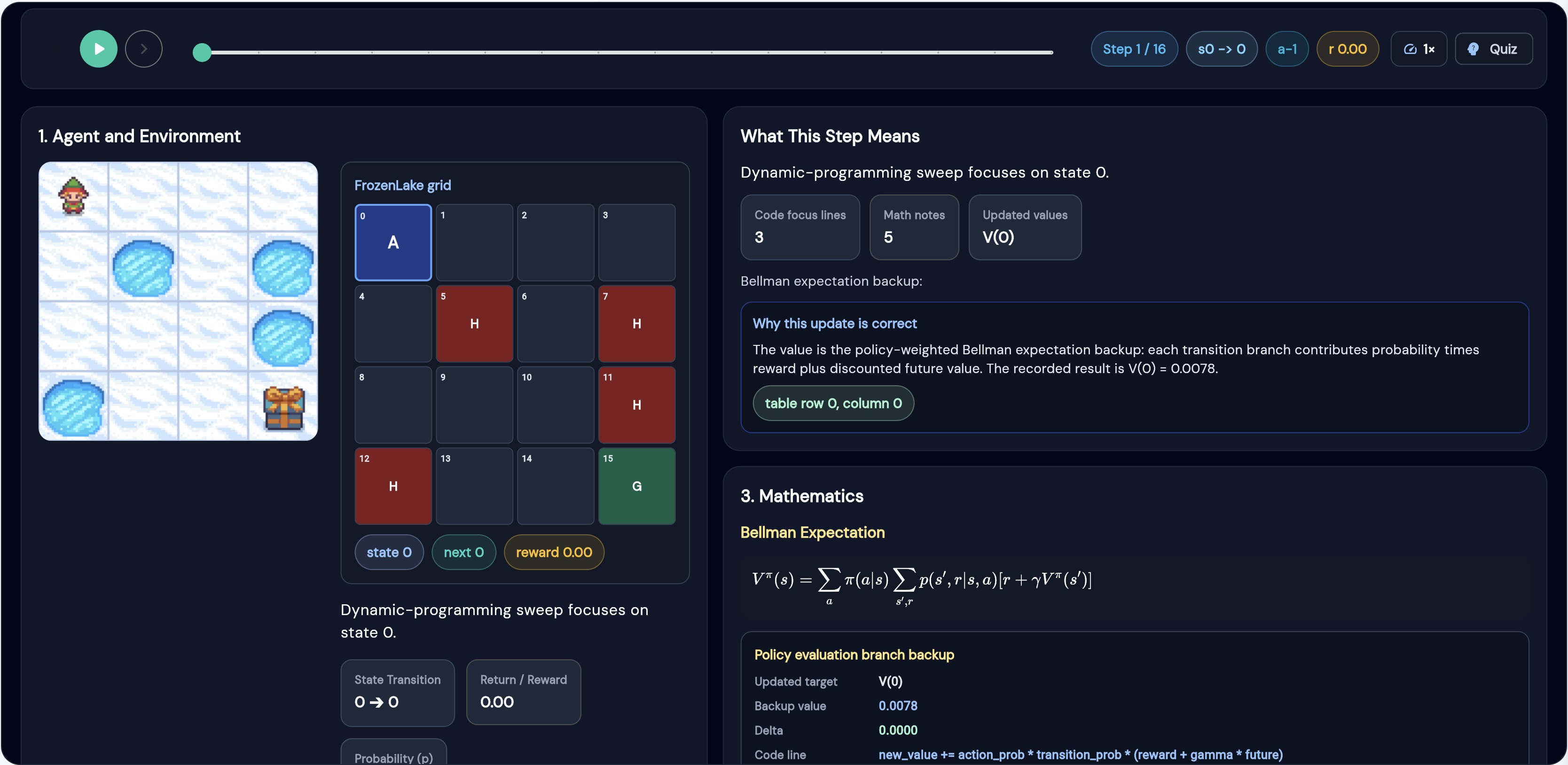Change playback speed 1× button
The image size is (1568, 765).
[1418, 49]
